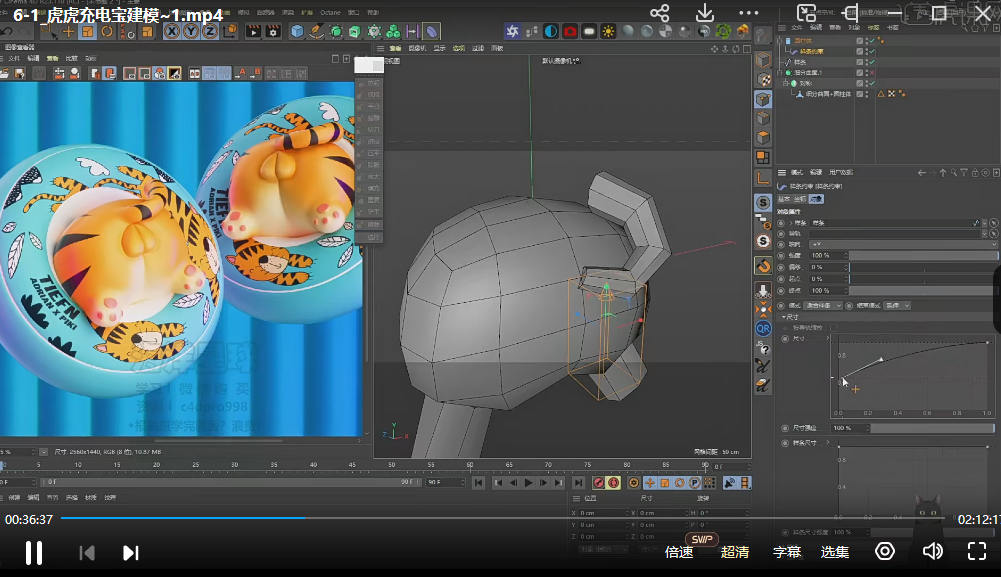Click the share icon in the top bar
Screen dimensions: 1001x577
click(659, 13)
